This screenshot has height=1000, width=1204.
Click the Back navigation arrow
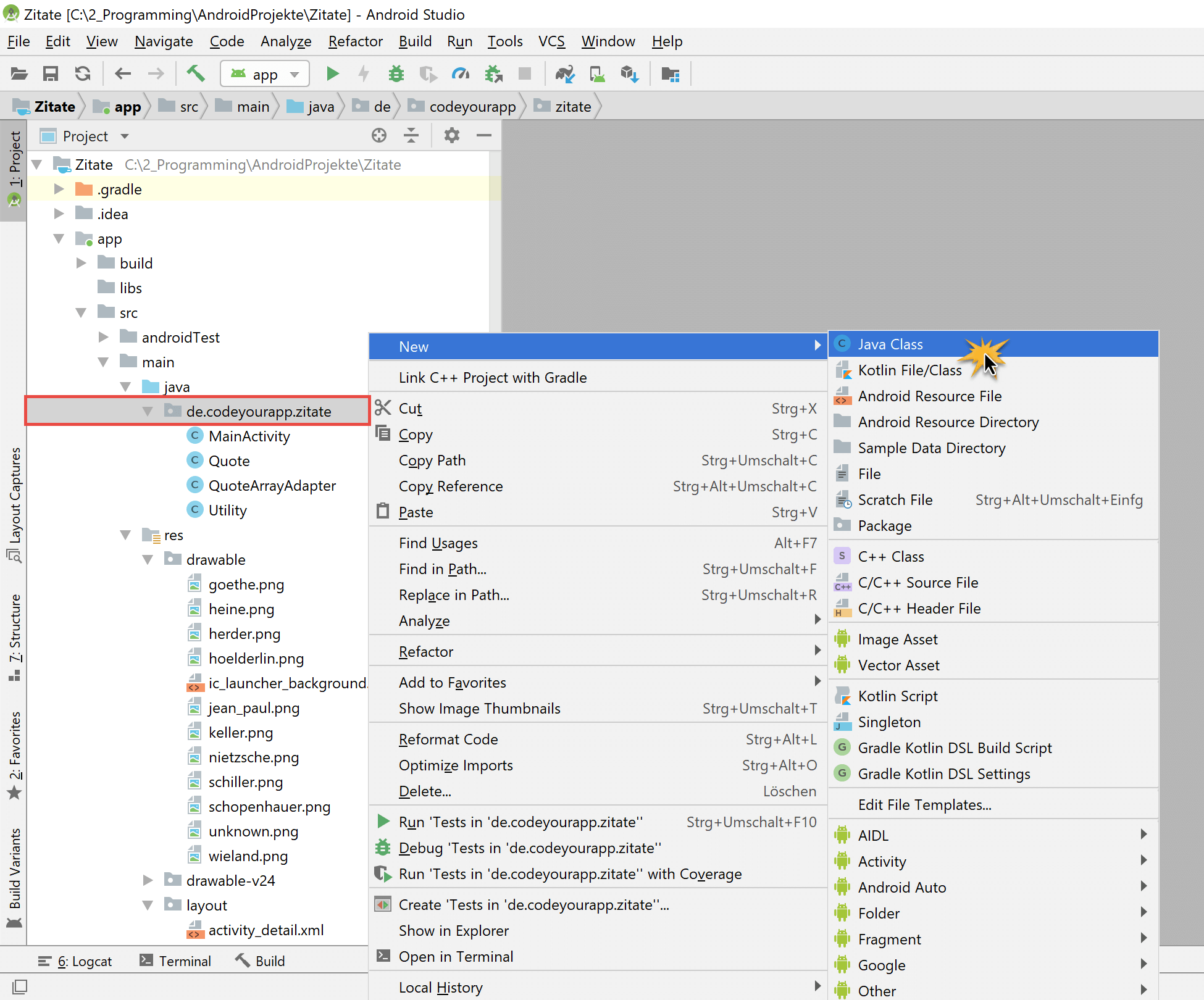tap(123, 74)
